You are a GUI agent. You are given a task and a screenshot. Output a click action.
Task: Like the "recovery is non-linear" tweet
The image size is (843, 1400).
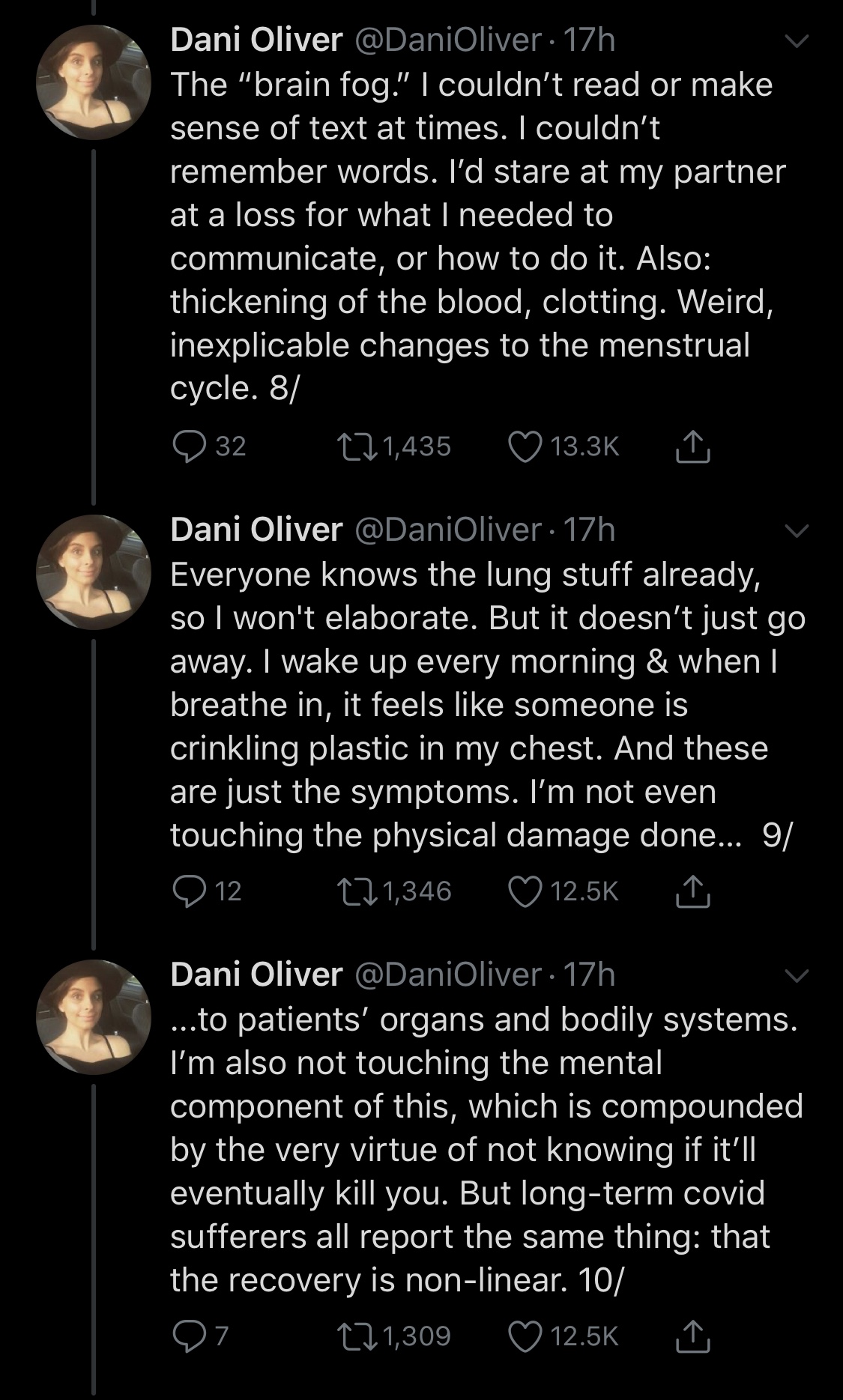[525, 1336]
